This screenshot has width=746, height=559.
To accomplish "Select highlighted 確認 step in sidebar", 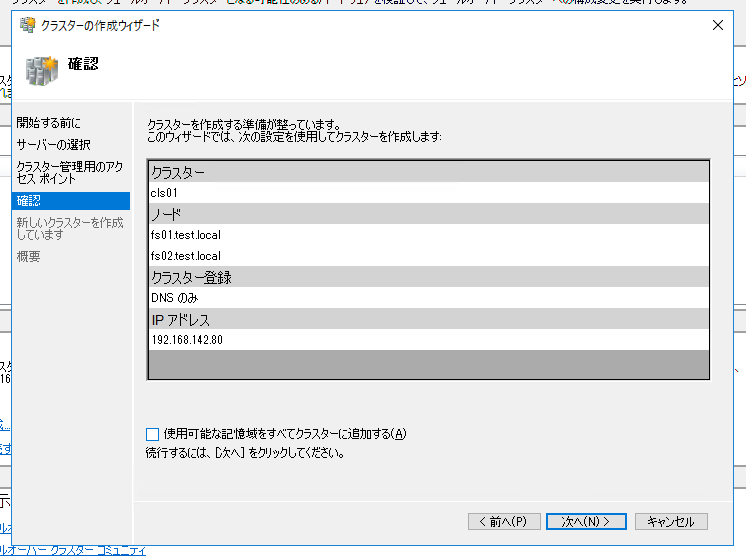I will click(x=71, y=201).
